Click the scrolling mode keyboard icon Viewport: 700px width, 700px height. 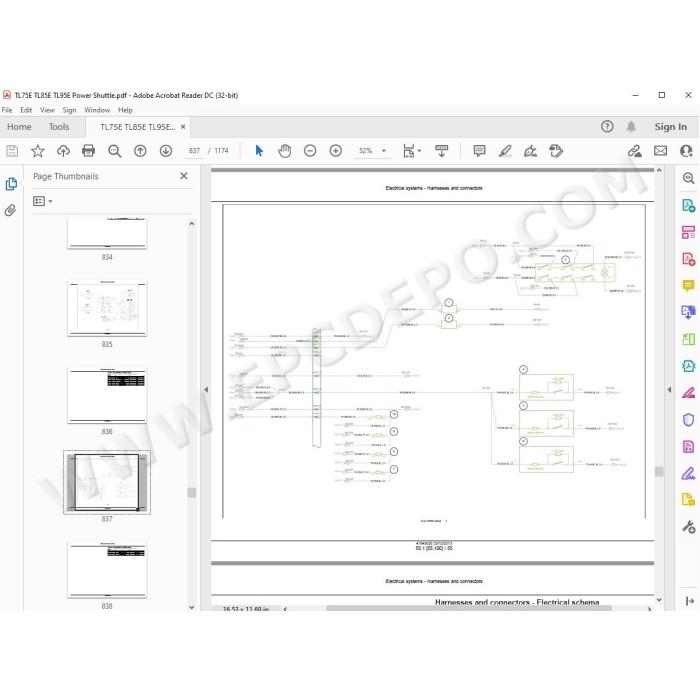tap(442, 151)
